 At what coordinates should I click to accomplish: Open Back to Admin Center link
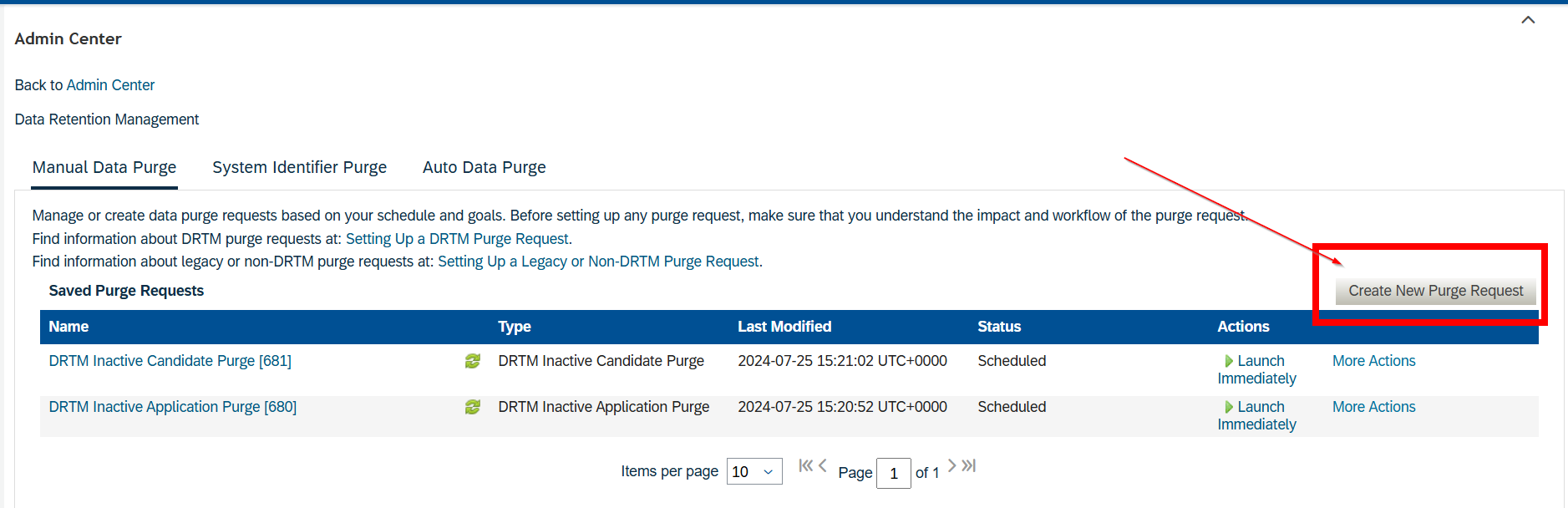point(109,85)
